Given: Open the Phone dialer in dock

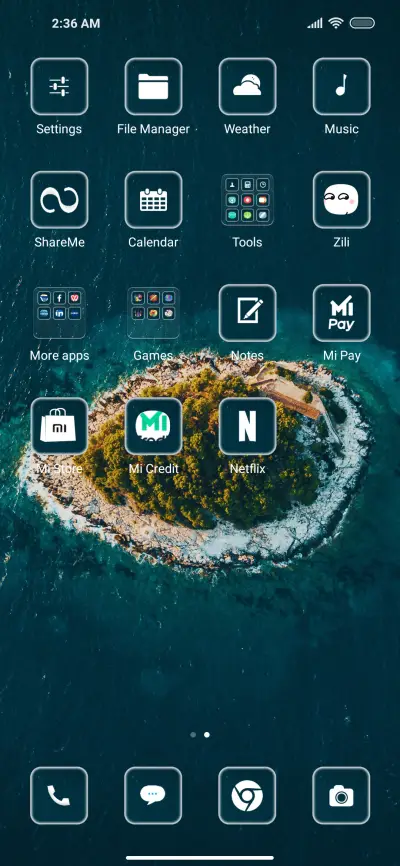Looking at the screenshot, I should click(59, 796).
